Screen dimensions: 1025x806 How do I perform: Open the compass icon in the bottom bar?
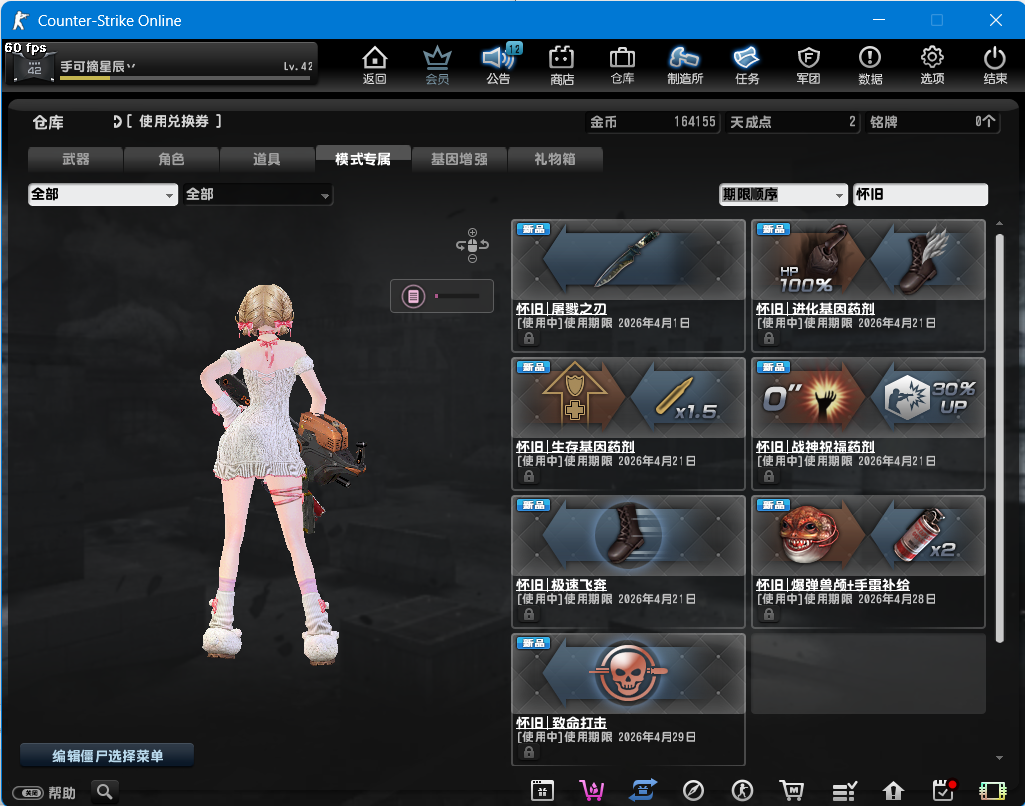point(693,791)
